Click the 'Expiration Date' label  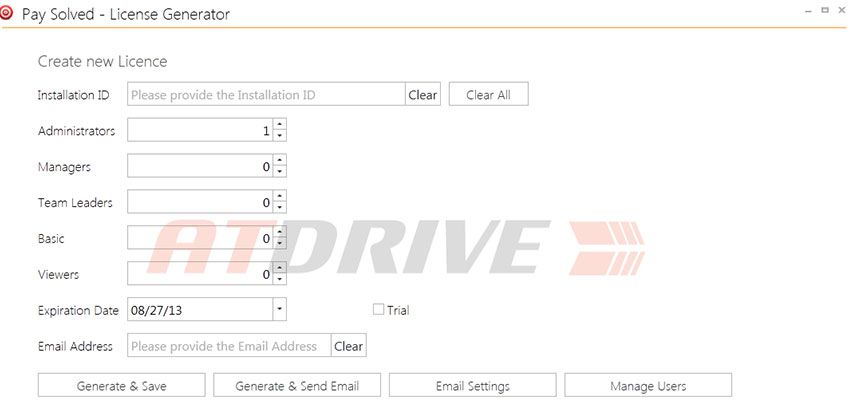78,311
